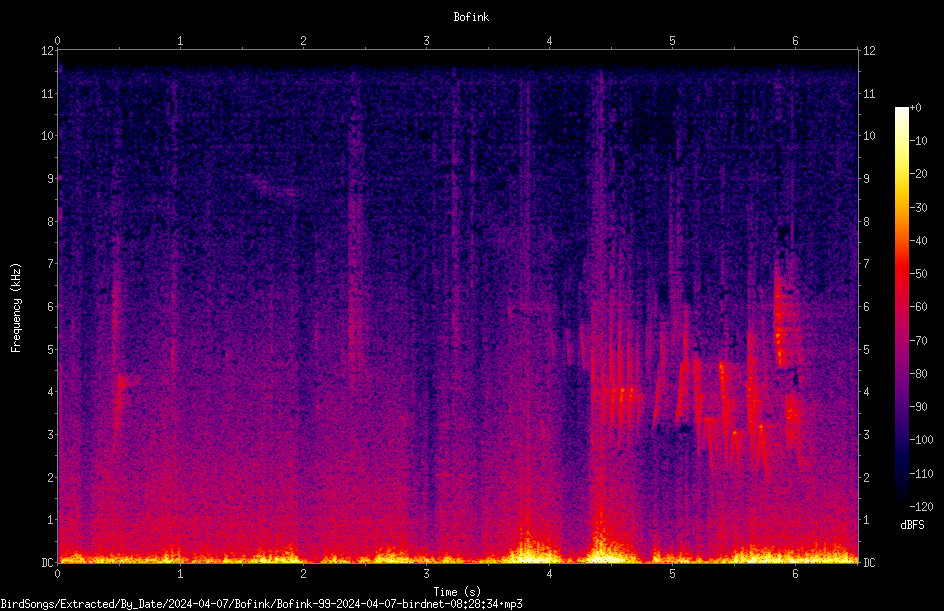The image size is (944, 611).
Task: Click the -120 mark on the color scale
Action: coord(922,507)
